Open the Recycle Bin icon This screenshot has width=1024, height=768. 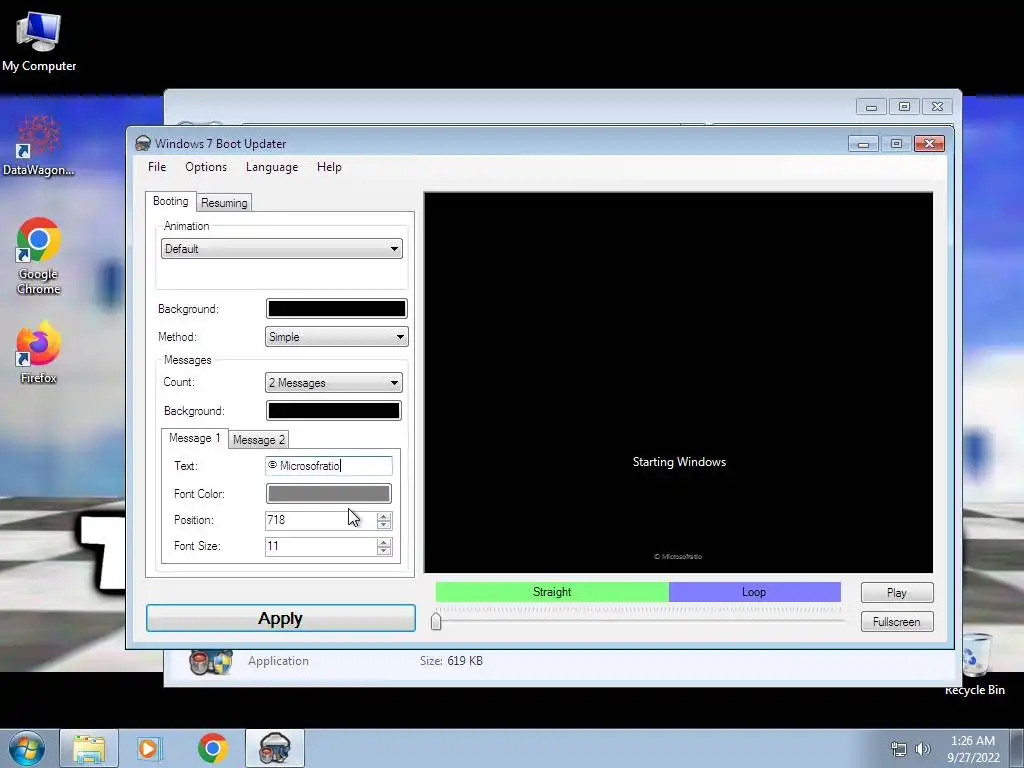(975, 664)
